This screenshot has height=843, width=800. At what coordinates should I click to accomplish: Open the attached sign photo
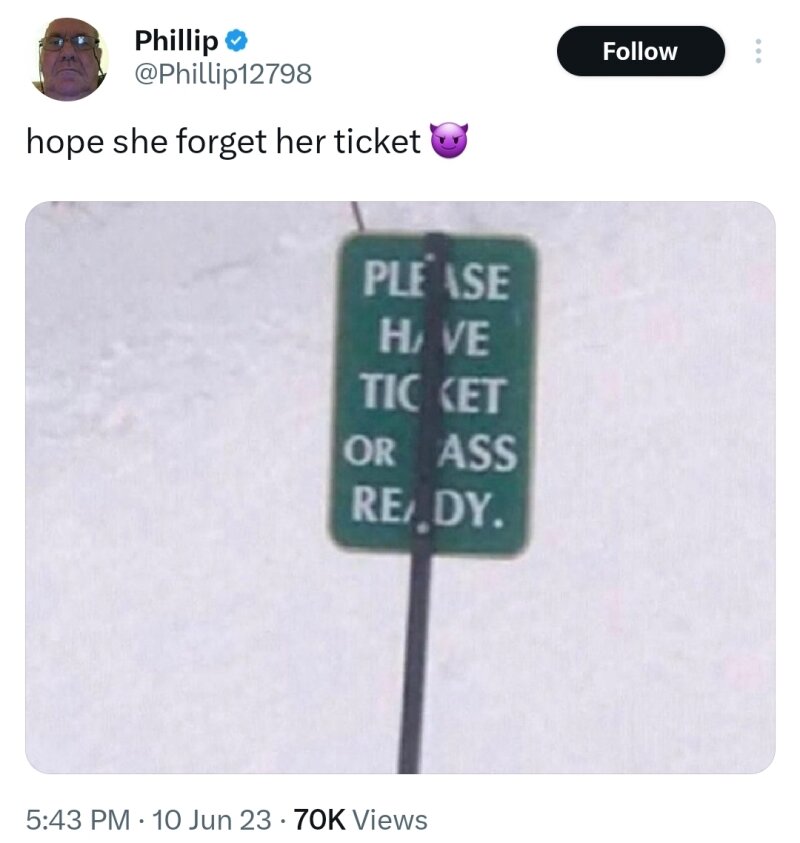[x=400, y=487]
